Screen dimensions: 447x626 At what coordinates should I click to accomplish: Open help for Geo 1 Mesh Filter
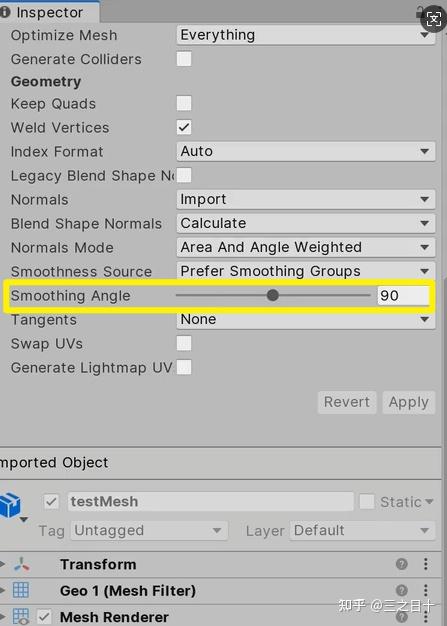pyautogui.click(x=402, y=590)
